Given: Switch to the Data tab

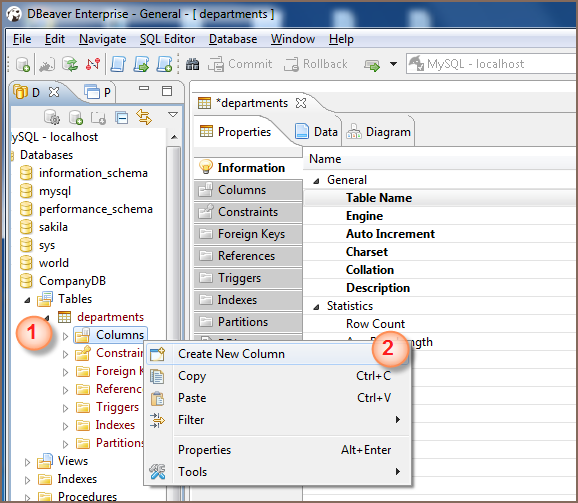Looking at the screenshot, I should tap(317, 132).
